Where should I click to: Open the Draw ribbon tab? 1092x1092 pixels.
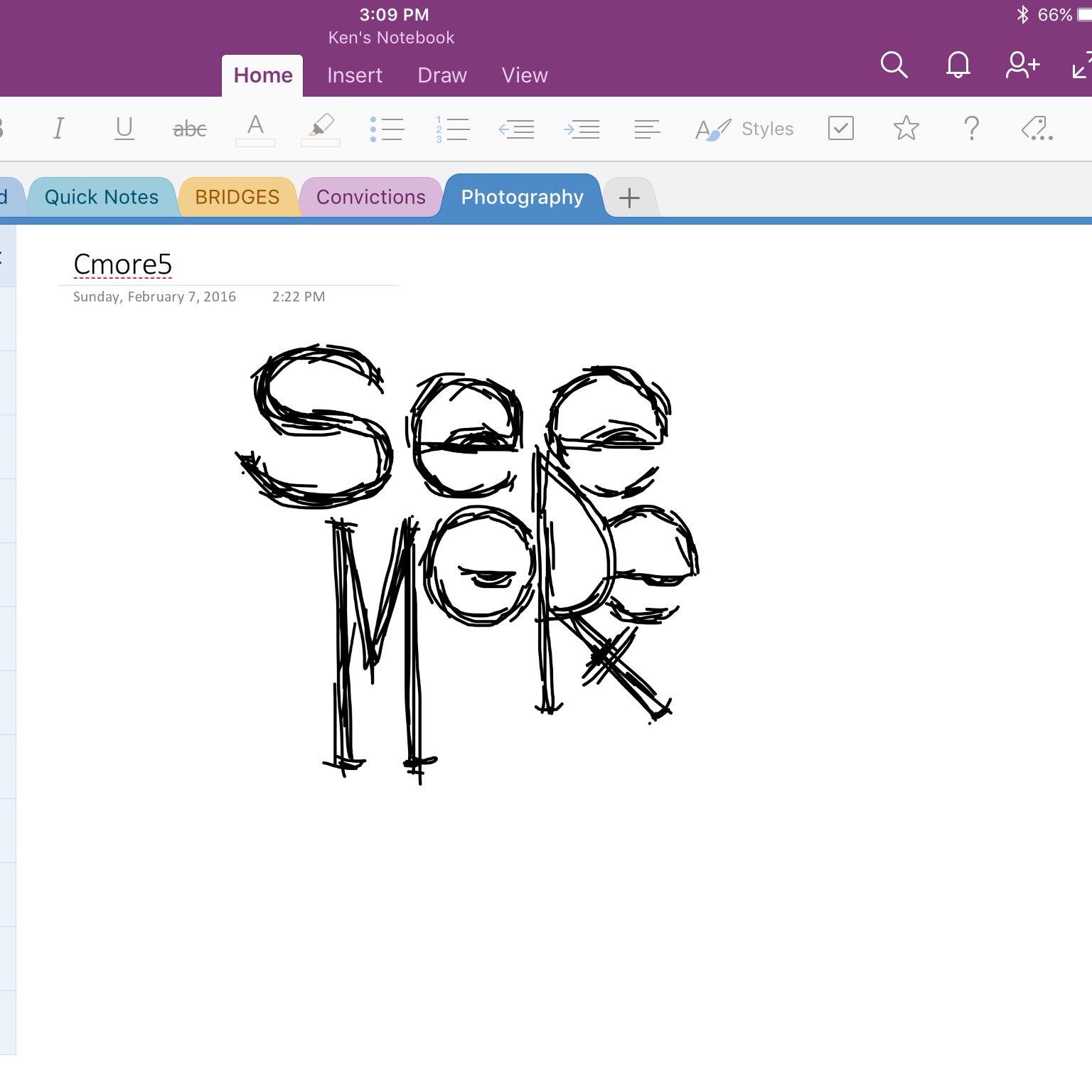pos(442,75)
